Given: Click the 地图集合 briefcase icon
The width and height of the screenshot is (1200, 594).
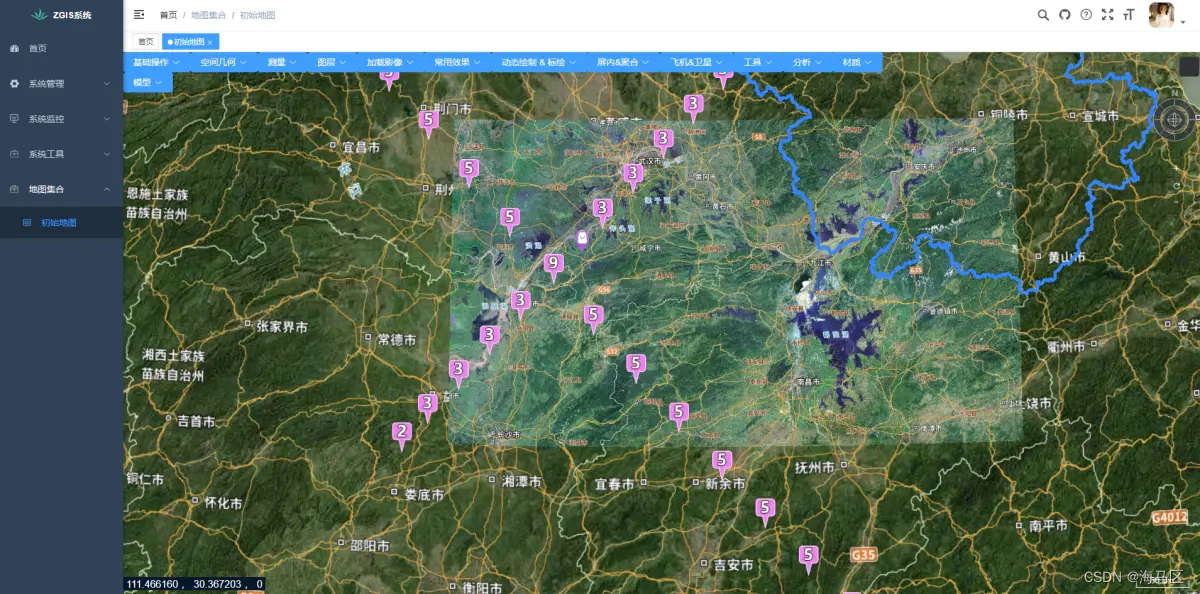Looking at the screenshot, I should 14,189.
